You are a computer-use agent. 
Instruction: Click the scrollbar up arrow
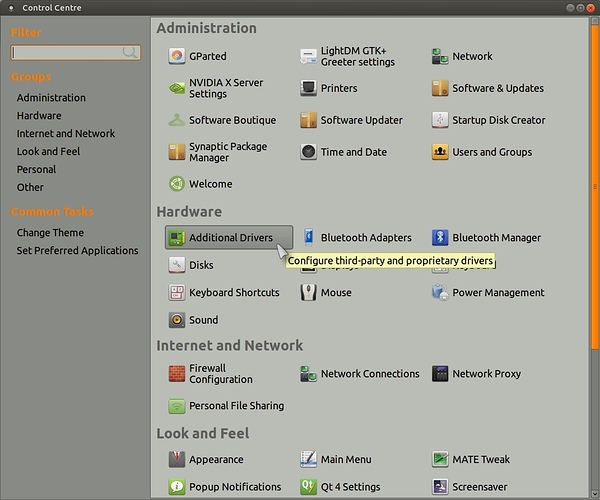(x=595, y=20)
